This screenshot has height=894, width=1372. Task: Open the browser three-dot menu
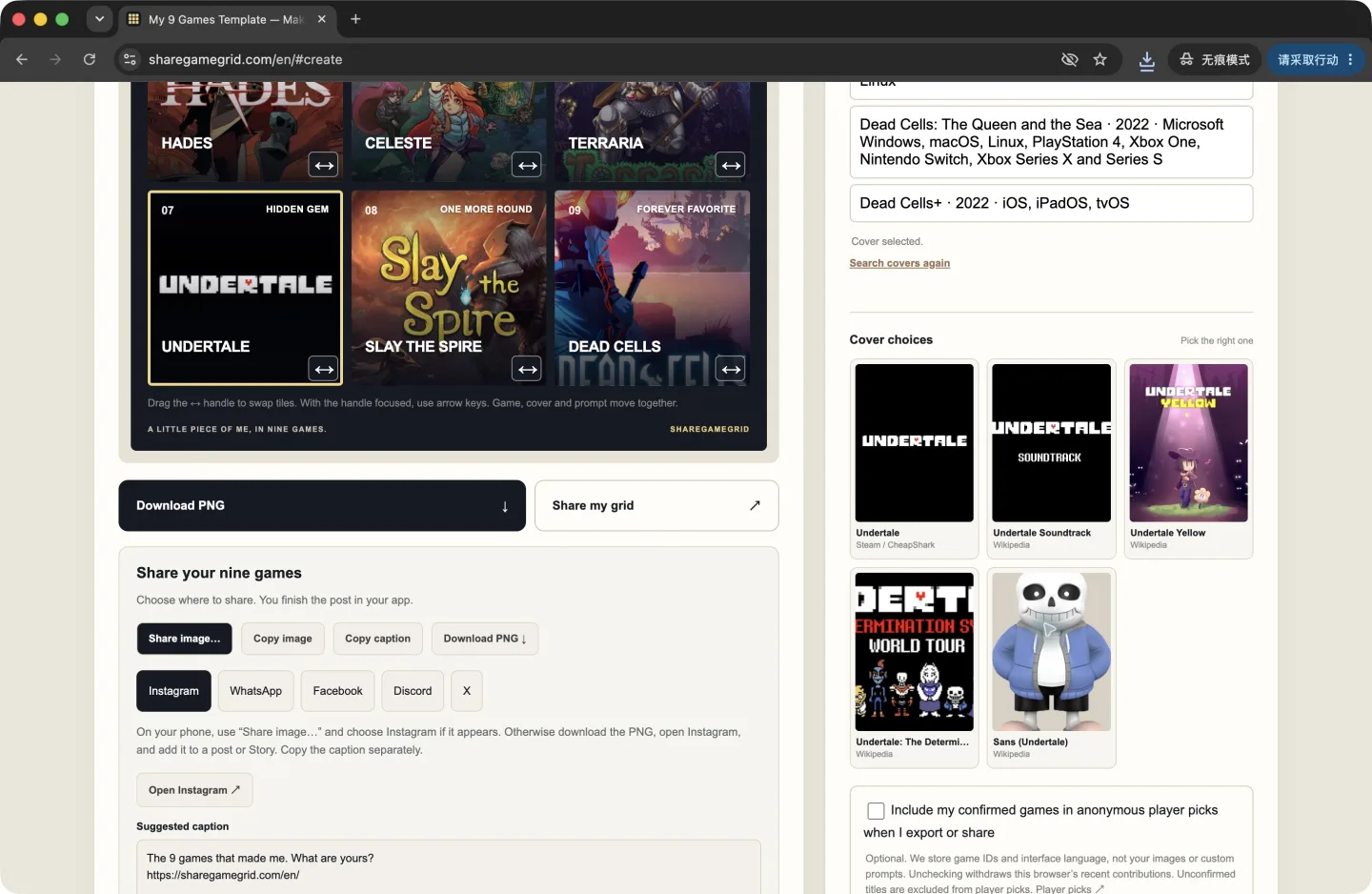click(1350, 59)
